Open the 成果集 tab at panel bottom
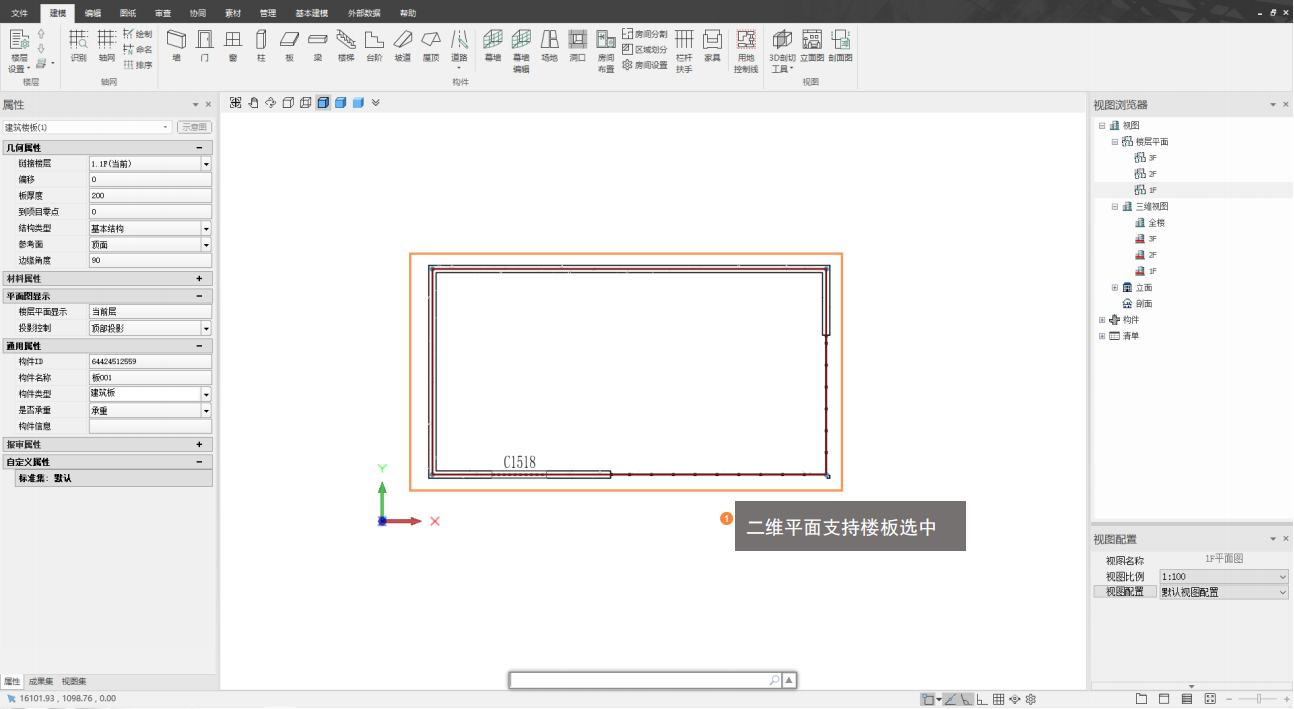This screenshot has height=709, width=1294. pos(41,681)
